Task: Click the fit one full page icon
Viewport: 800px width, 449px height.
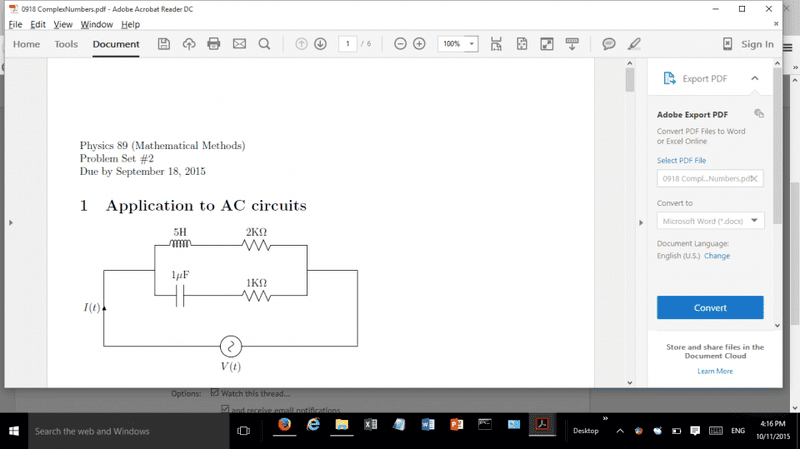Action: pos(521,44)
